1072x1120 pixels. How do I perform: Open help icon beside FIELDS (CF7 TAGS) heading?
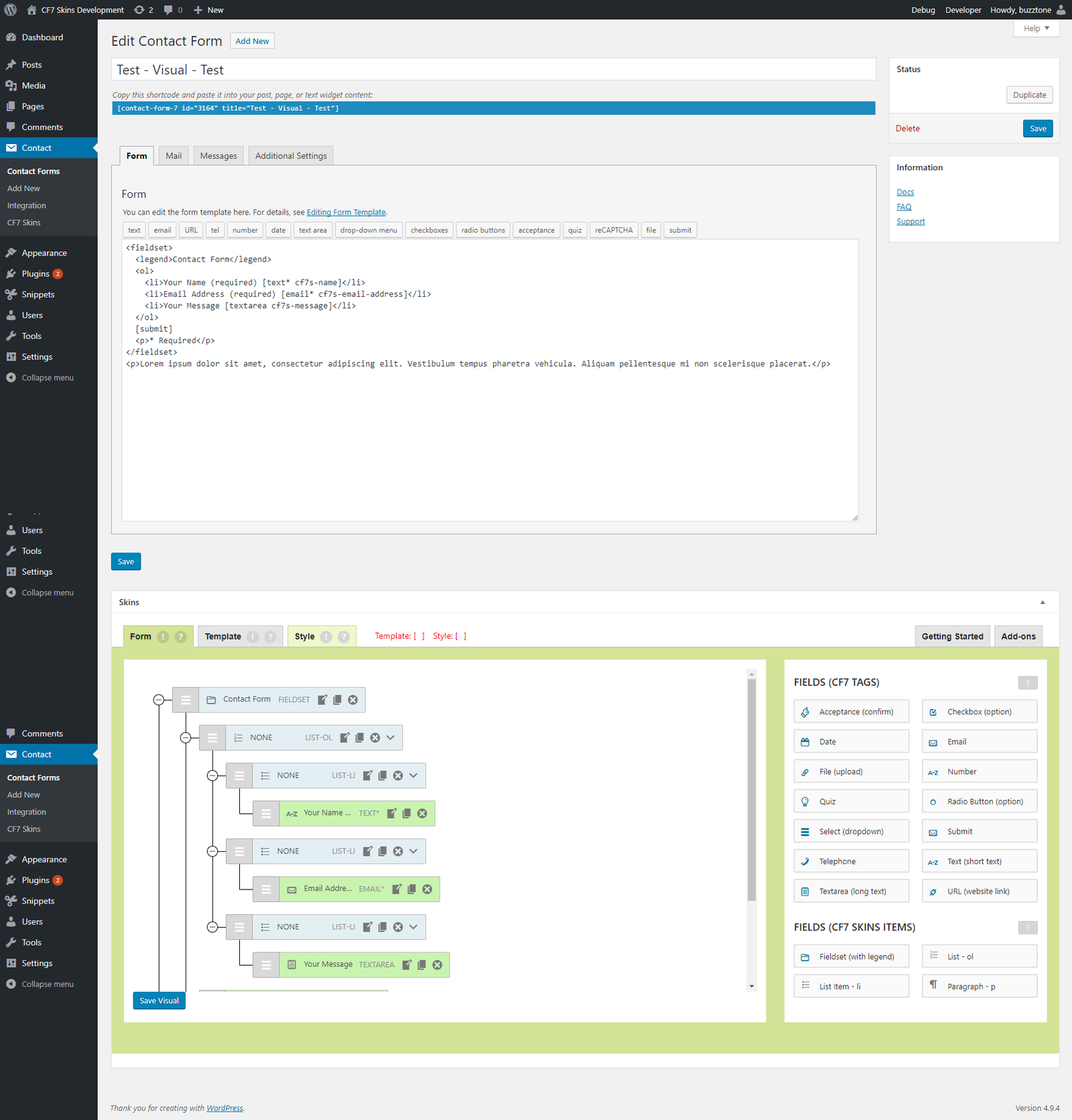(1027, 683)
